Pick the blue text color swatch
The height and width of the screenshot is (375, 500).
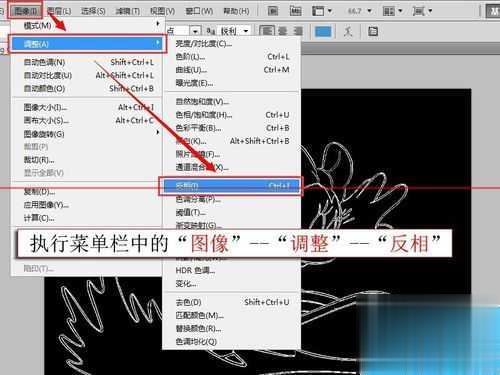point(323,31)
